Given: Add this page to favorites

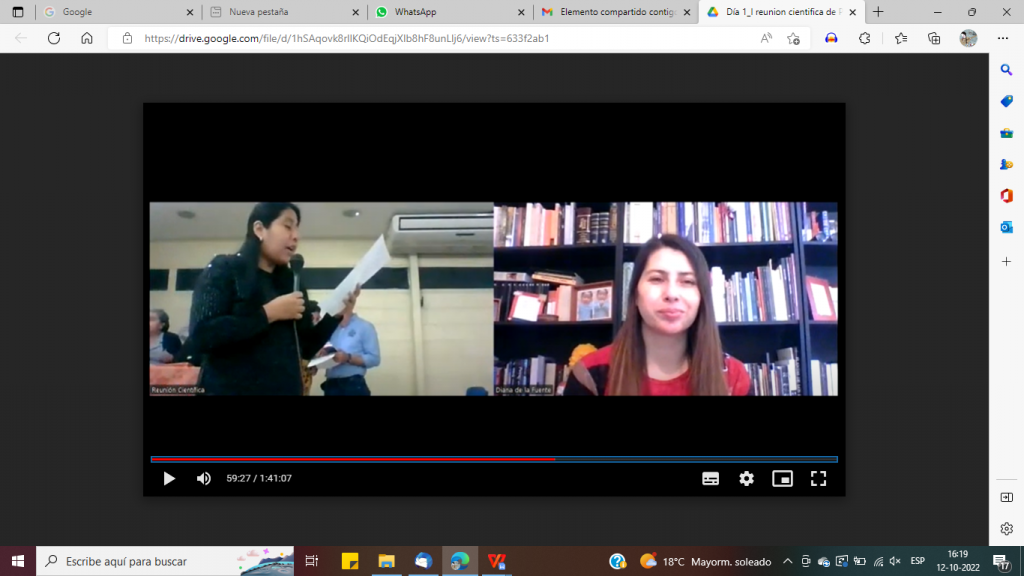Looking at the screenshot, I should pyautogui.click(x=793, y=38).
